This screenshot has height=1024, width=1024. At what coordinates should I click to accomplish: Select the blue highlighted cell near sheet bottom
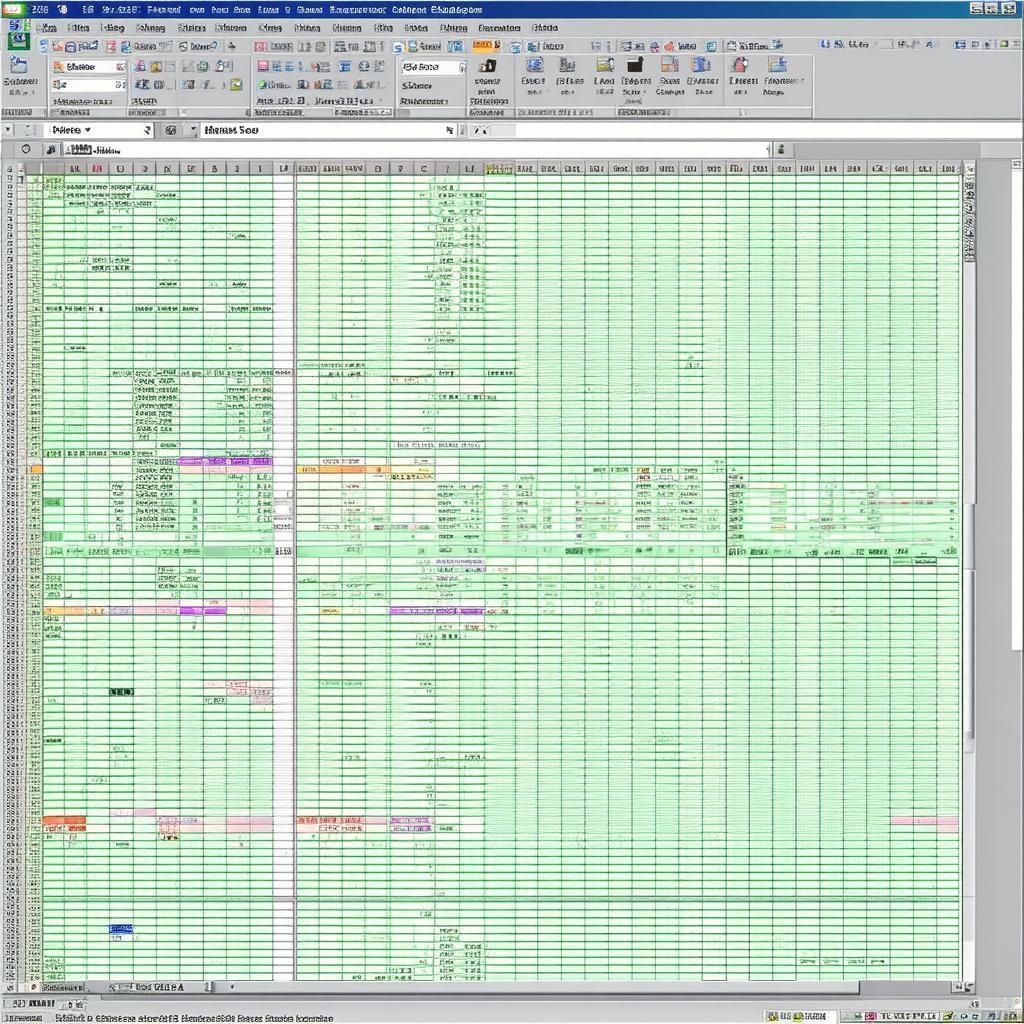click(x=121, y=929)
